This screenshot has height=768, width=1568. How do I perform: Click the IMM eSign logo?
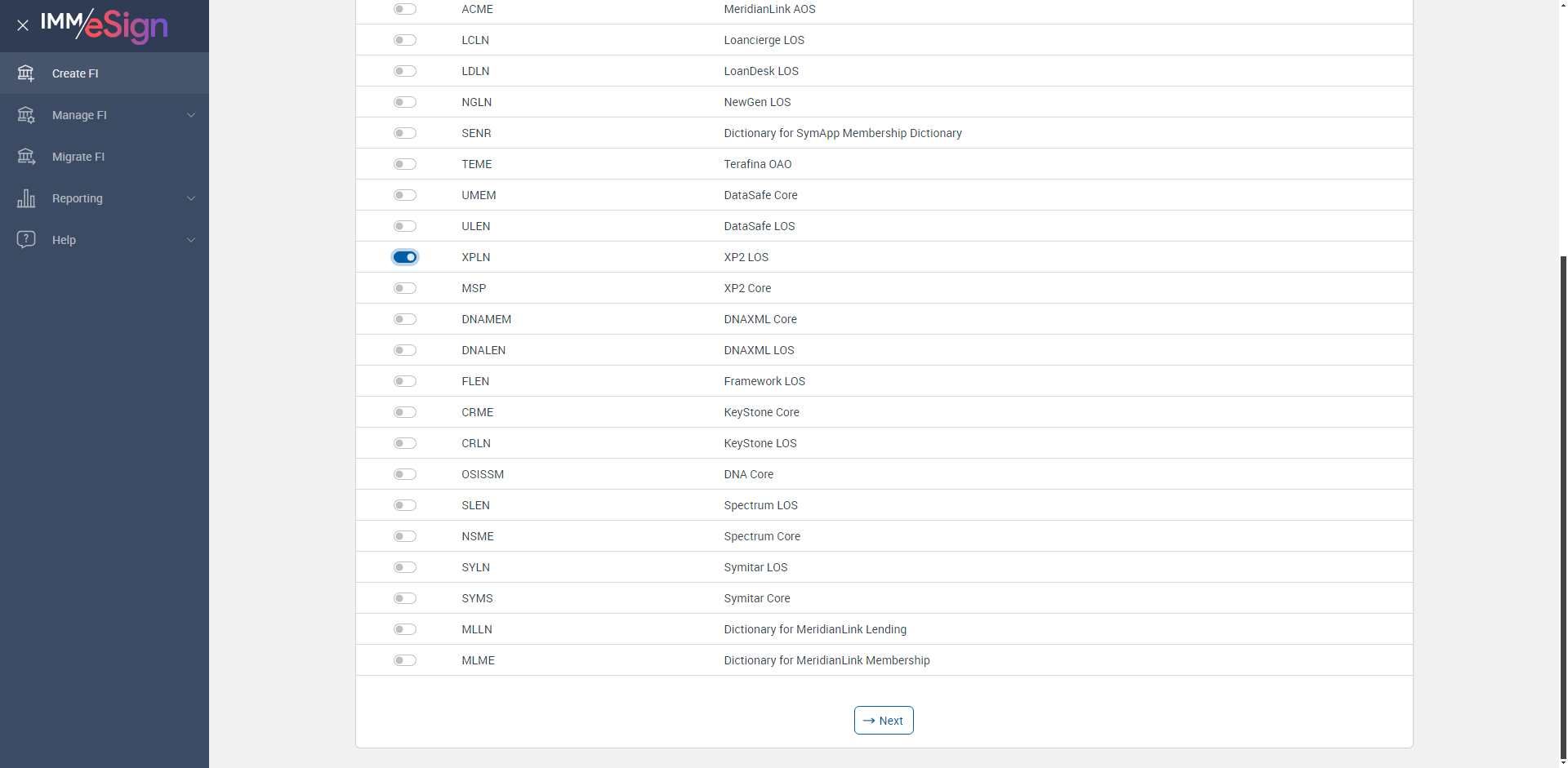point(105,25)
